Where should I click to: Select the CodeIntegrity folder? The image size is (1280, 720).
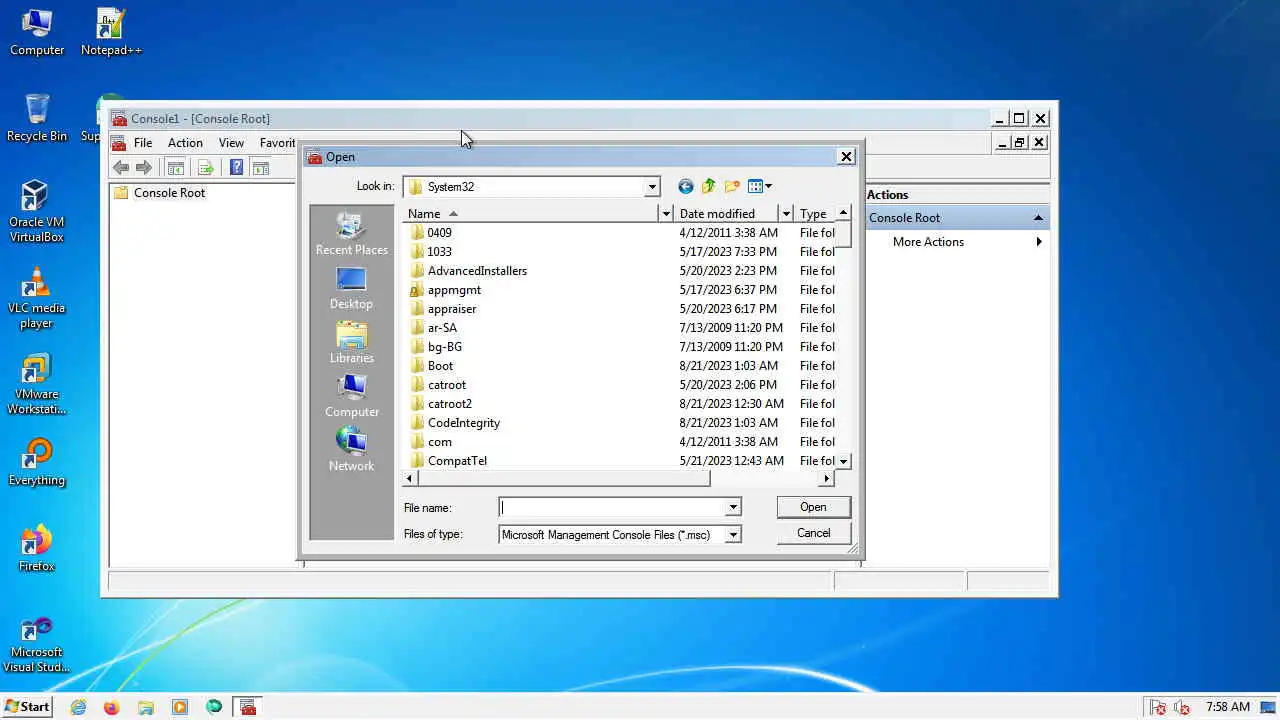[463, 423]
